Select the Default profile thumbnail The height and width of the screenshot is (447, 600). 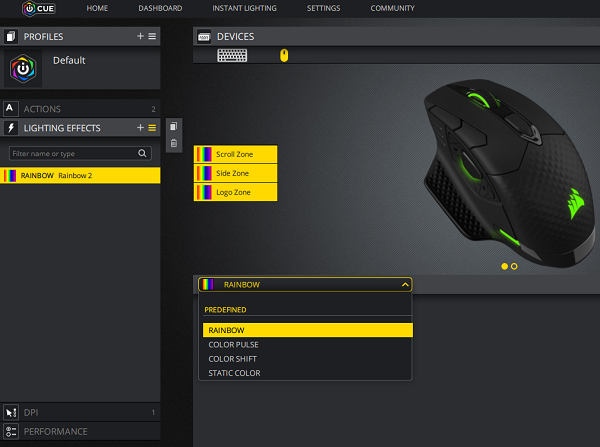[x=23, y=69]
